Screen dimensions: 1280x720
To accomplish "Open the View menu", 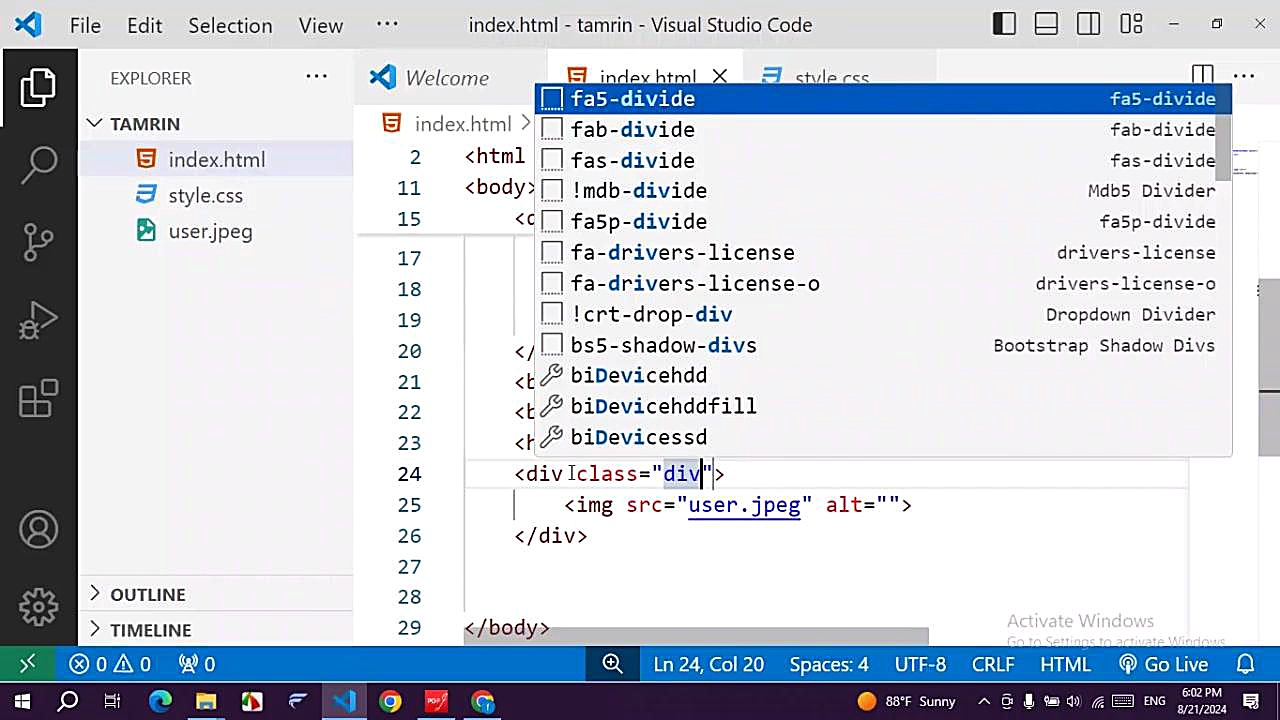I will coord(321,25).
